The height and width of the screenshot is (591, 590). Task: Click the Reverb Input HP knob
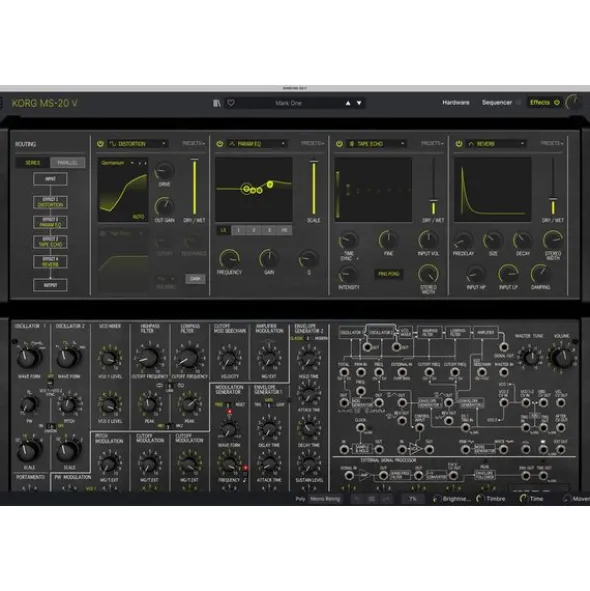[x=476, y=274]
